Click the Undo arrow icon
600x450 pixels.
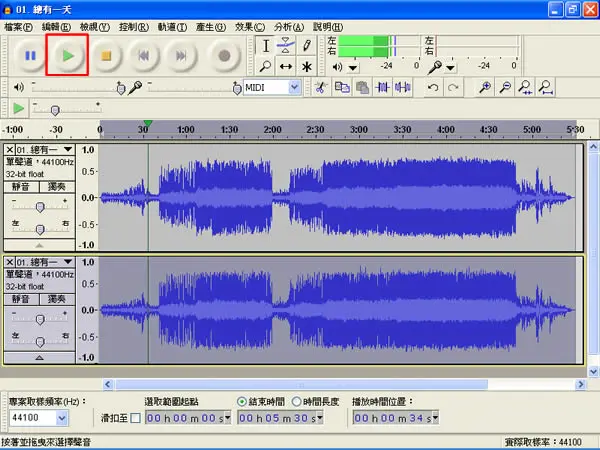pyautogui.click(x=433, y=87)
